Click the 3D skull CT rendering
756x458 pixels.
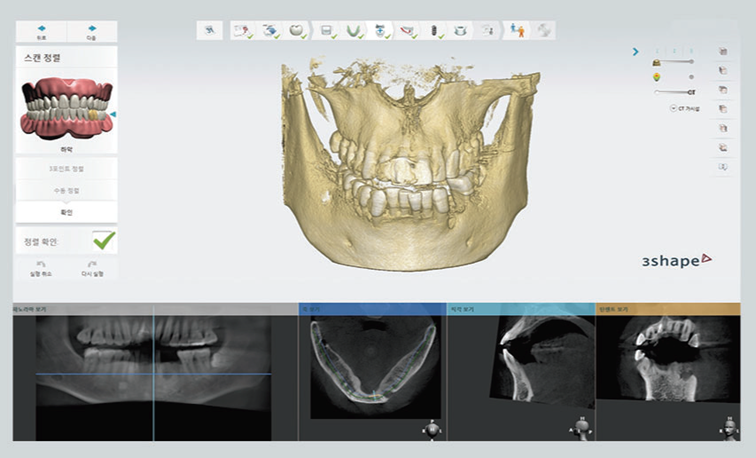[410, 164]
